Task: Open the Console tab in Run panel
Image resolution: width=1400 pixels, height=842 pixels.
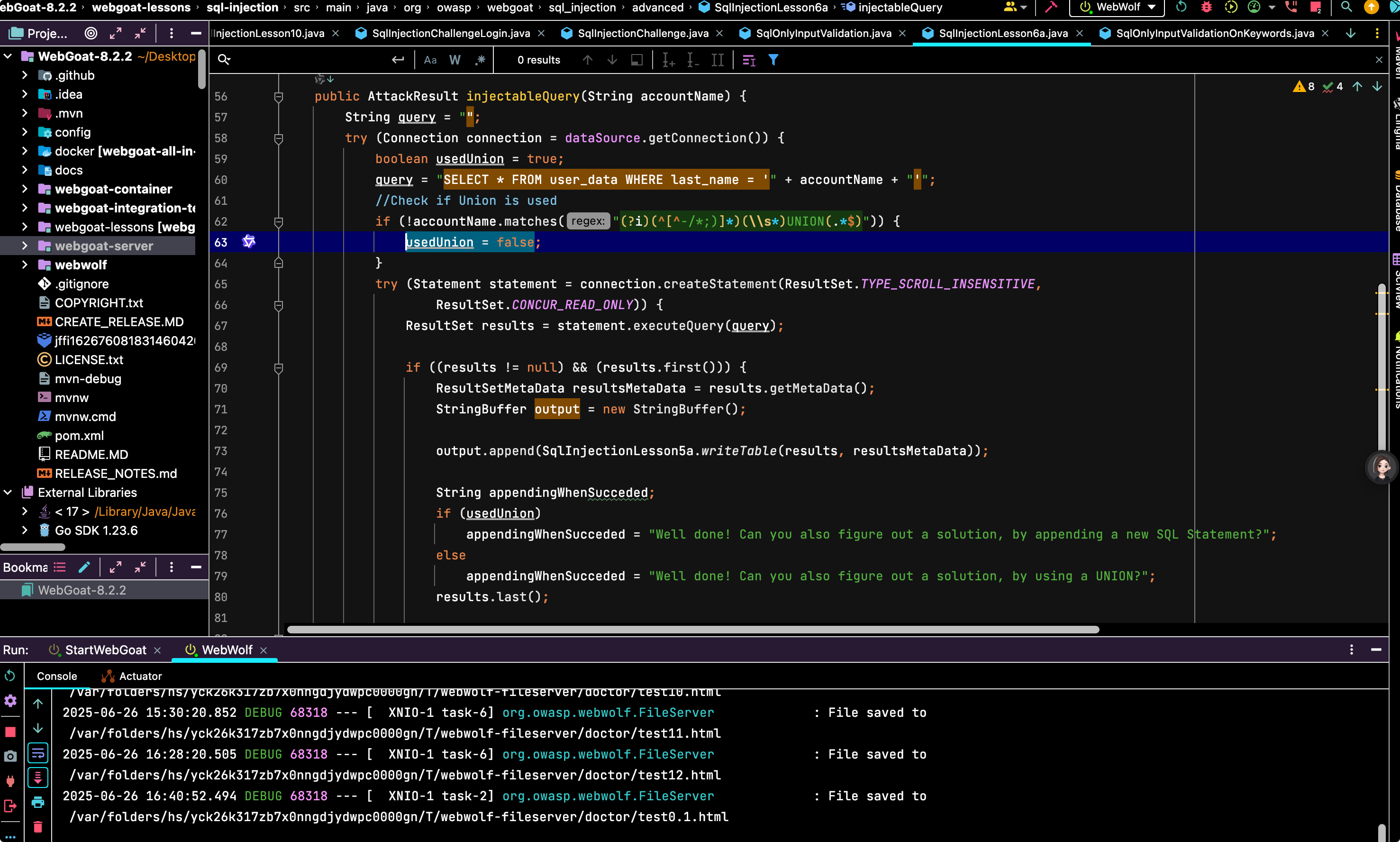Action: click(x=57, y=676)
